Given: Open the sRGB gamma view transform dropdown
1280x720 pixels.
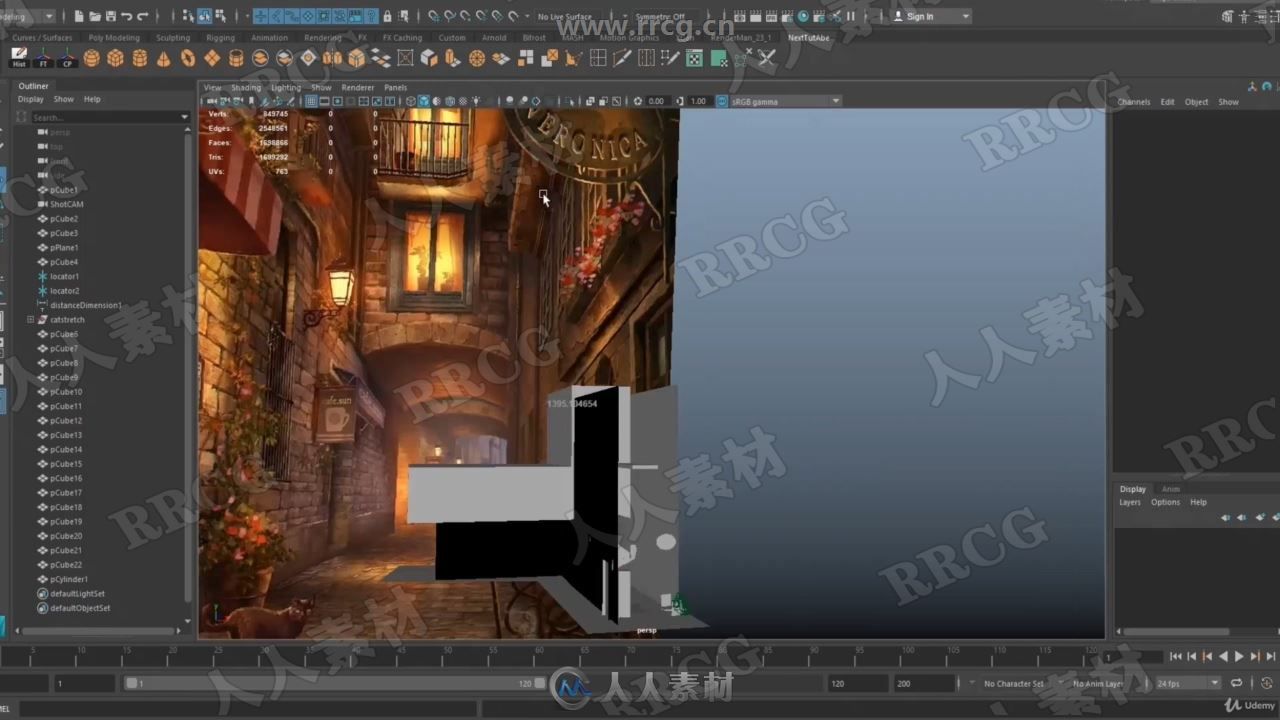Looking at the screenshot, I should pyautogui.click(x=786, y=101).
